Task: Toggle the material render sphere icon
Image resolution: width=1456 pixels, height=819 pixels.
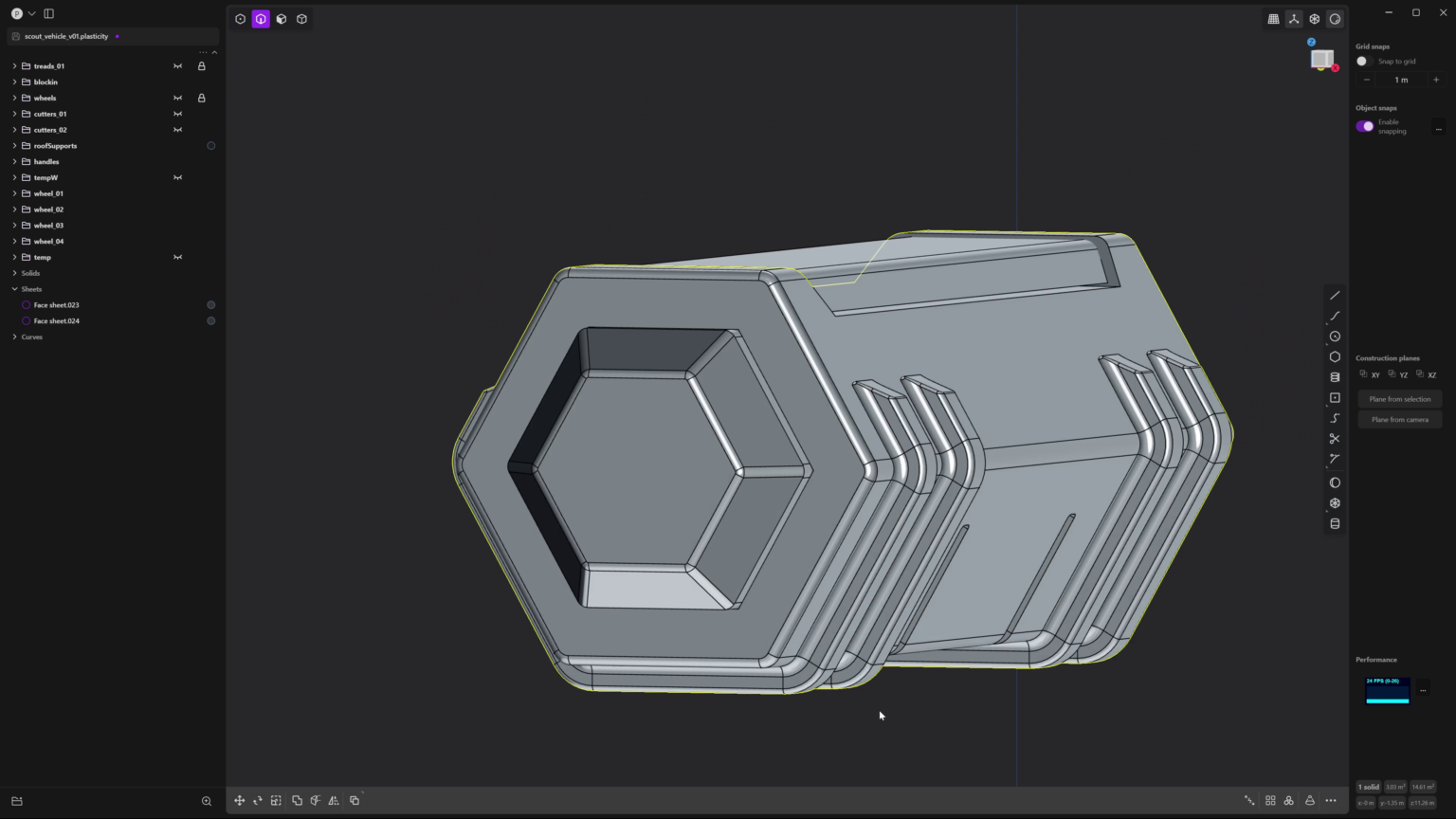Action: (1335, 19)
